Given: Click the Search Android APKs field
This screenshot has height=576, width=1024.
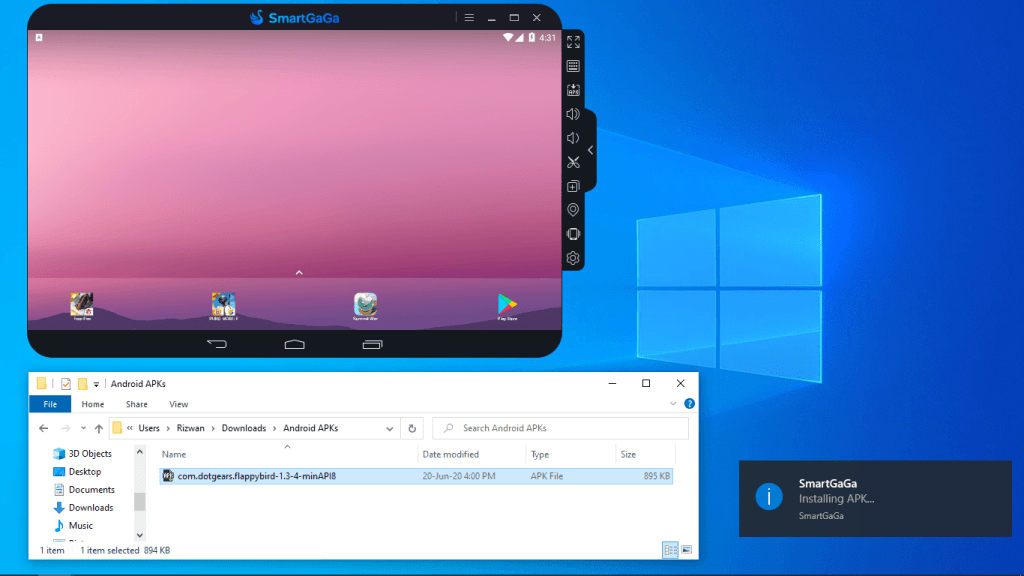Looking at the screenshot, I should pyautogui.click(x=560, y=428).
